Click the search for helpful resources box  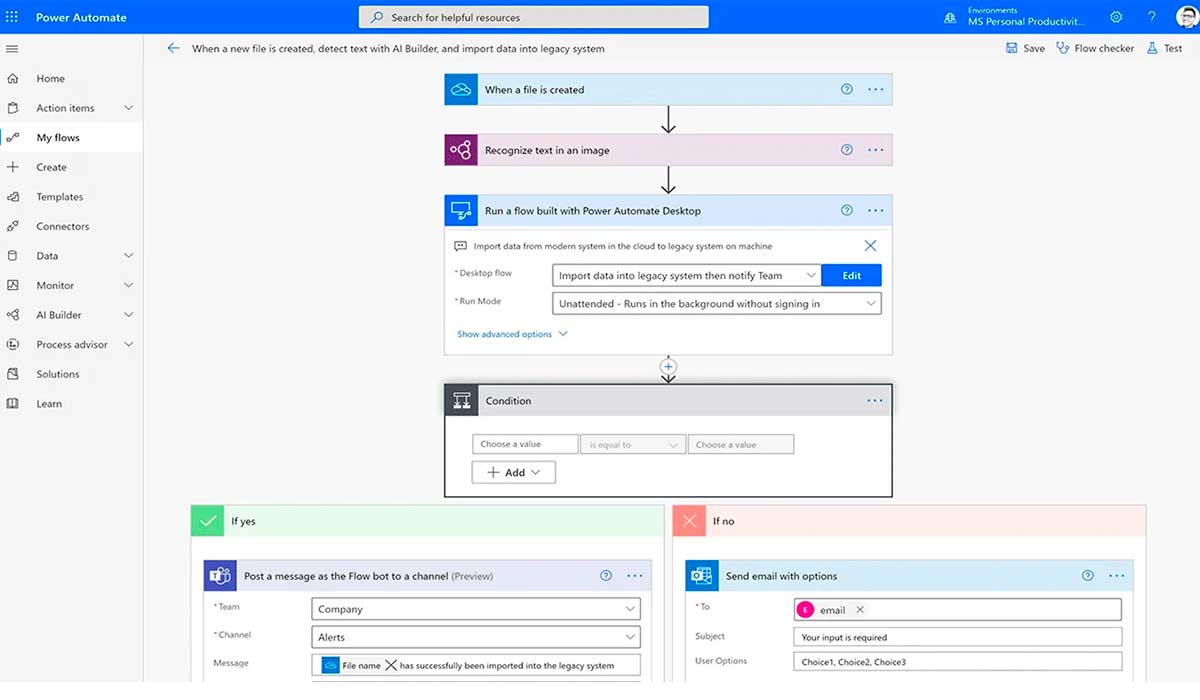point(534,17)
